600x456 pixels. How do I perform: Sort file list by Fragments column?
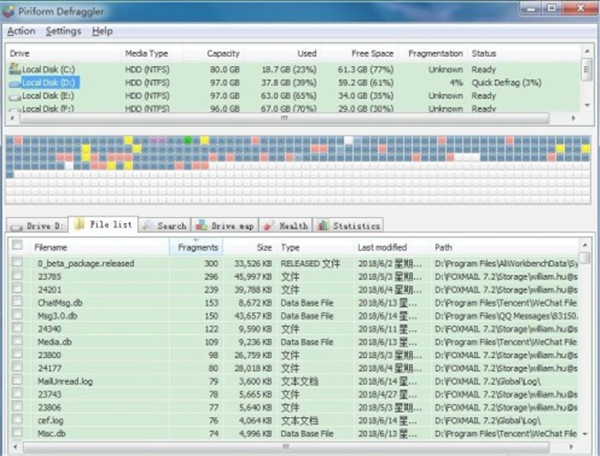point(197,246)
